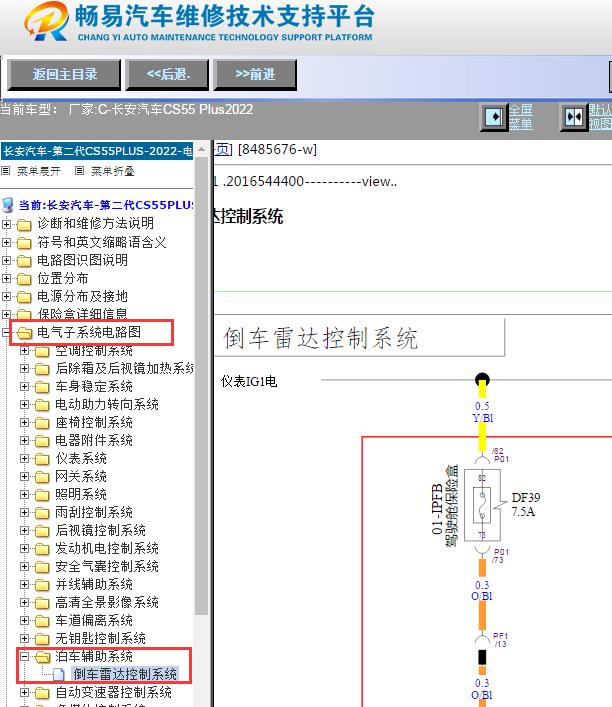Viewport: 612px width, 707px height.
Task: Expand the 诊断和维修方法说明 node
Action: (x=6, y=224)
